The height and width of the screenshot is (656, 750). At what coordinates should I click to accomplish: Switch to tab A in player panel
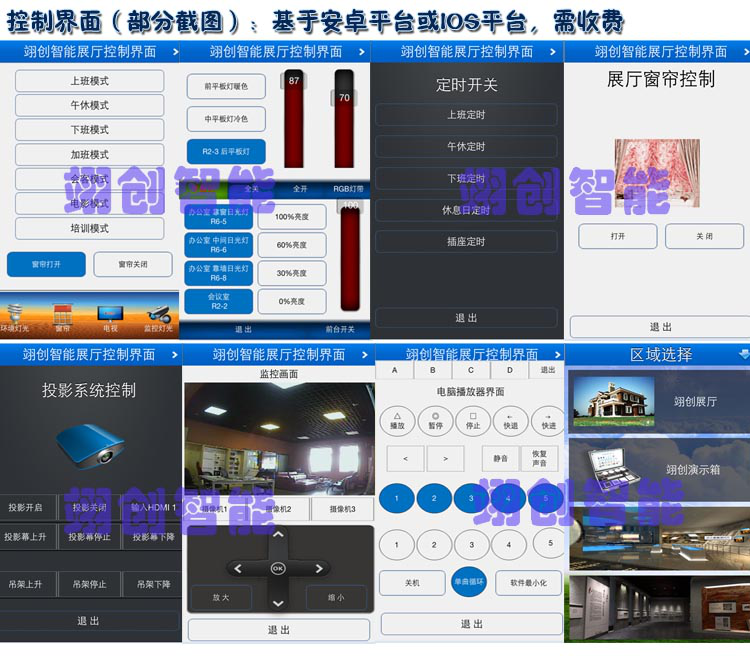click(x=395, y=370)
